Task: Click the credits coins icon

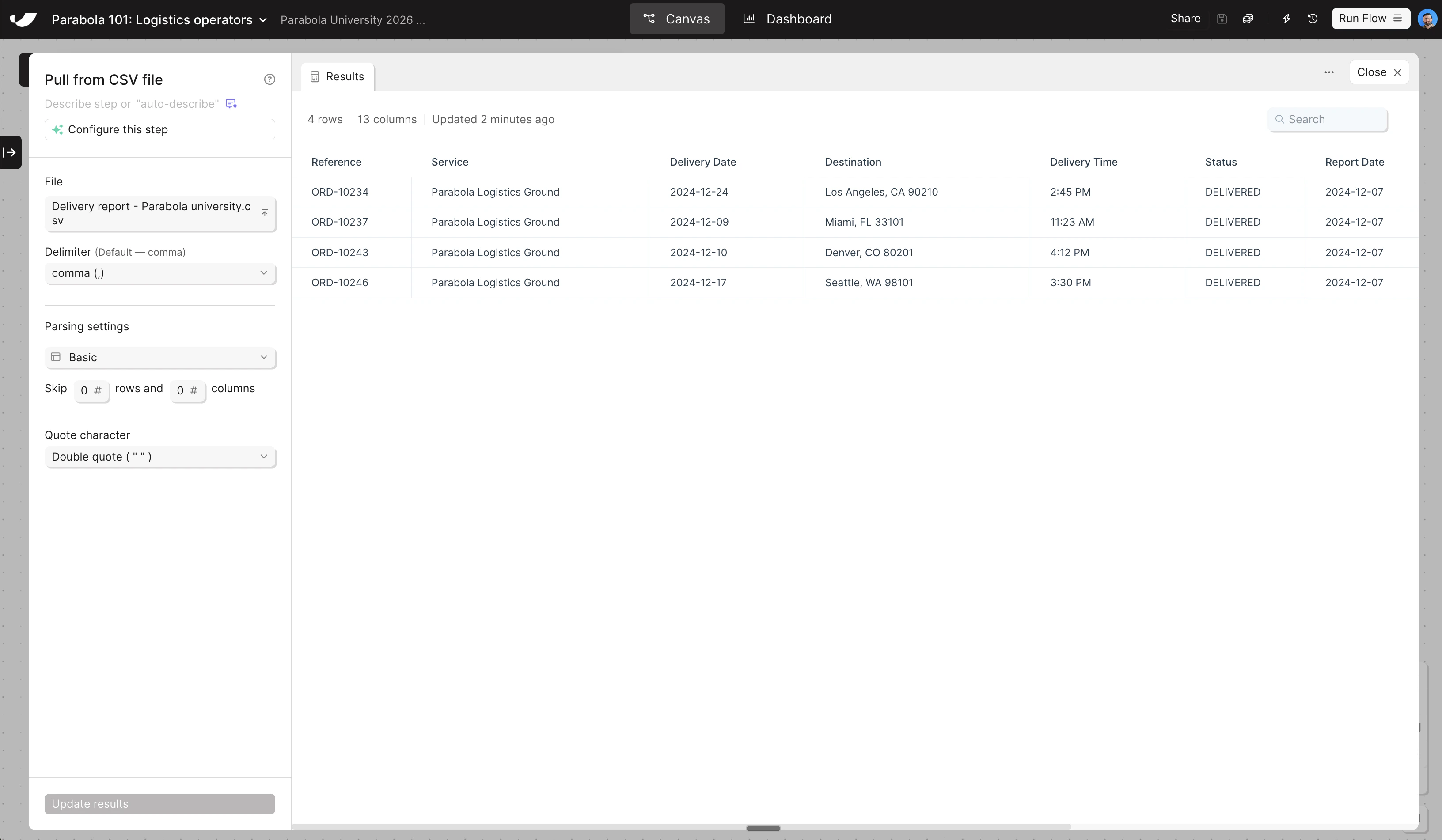Action: tap(1248, 19)
